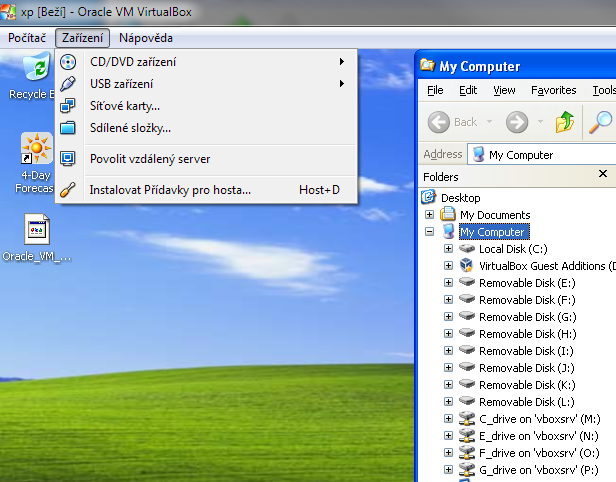Select Local Disk (C:)
This screenshot has height=482, width=616.
point(513,249)
